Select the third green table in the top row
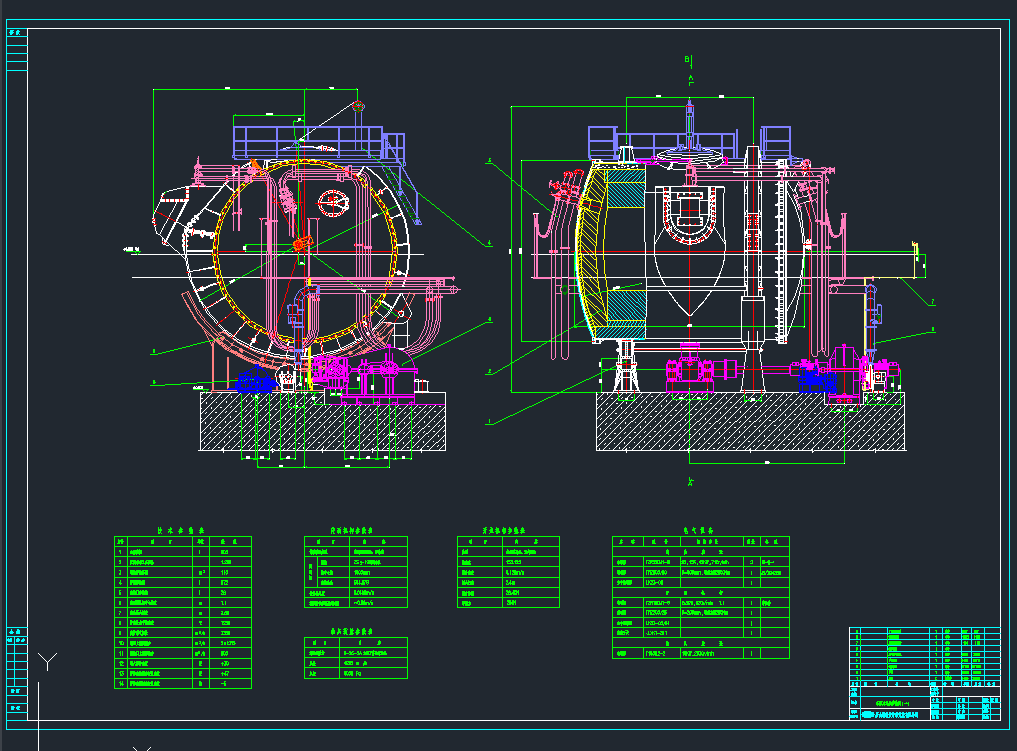Viewport: 1017px width, 751px height. tap(507, 572)
